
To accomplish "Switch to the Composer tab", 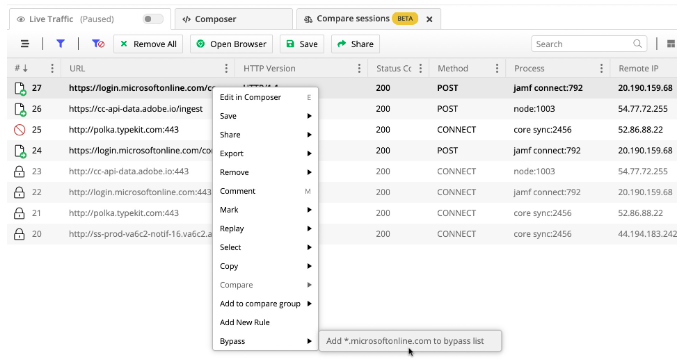I will coord(233,19).
